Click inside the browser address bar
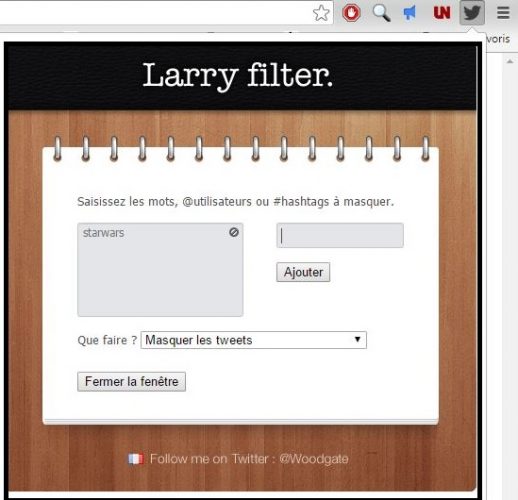 [x=153, y=13]
